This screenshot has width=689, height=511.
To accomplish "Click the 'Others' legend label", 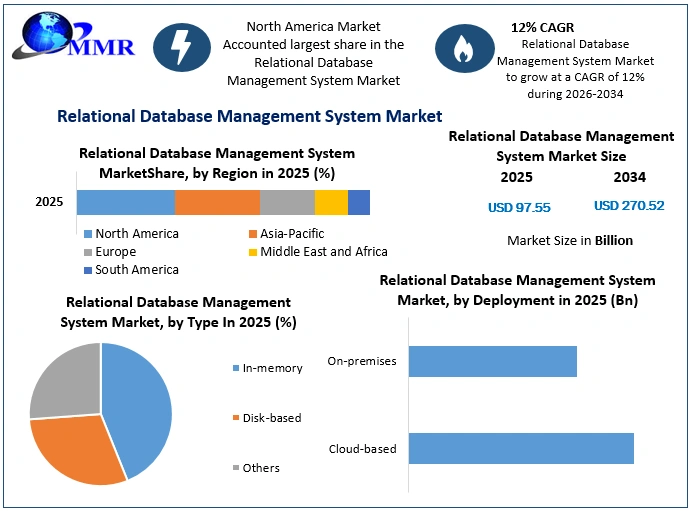I will point(261,468).
